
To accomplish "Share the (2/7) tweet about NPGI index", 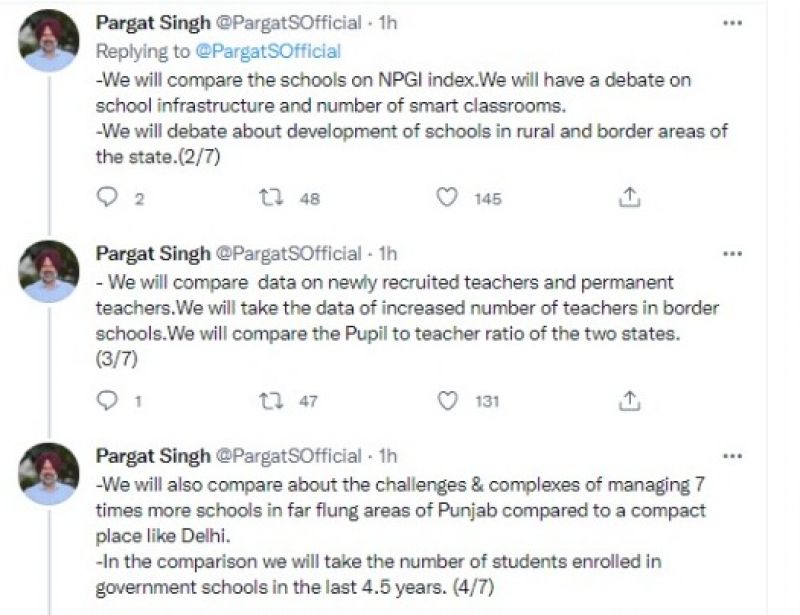I will [629, 198].
